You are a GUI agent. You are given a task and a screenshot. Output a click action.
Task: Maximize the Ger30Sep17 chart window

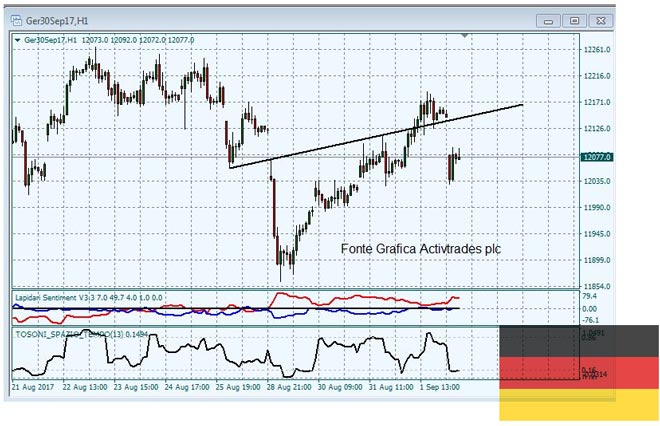574,19
